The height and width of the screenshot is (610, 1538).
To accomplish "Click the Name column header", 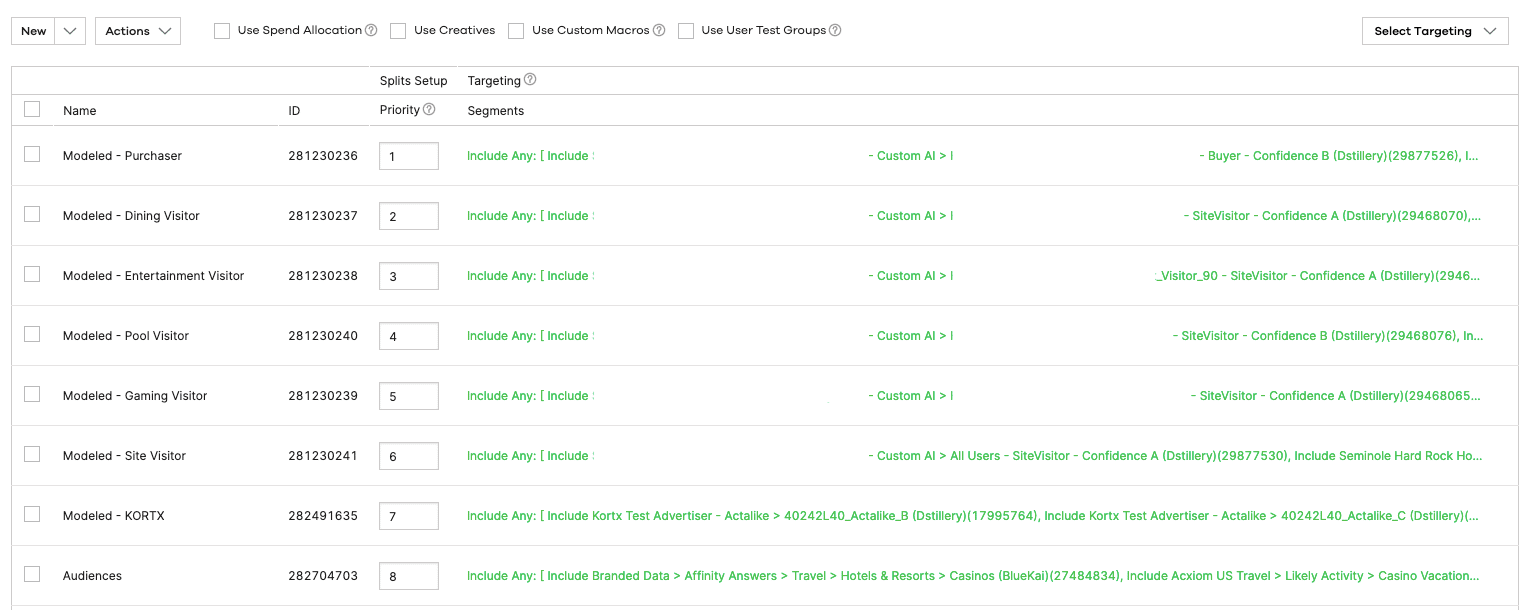I will (x=80, y=111).
